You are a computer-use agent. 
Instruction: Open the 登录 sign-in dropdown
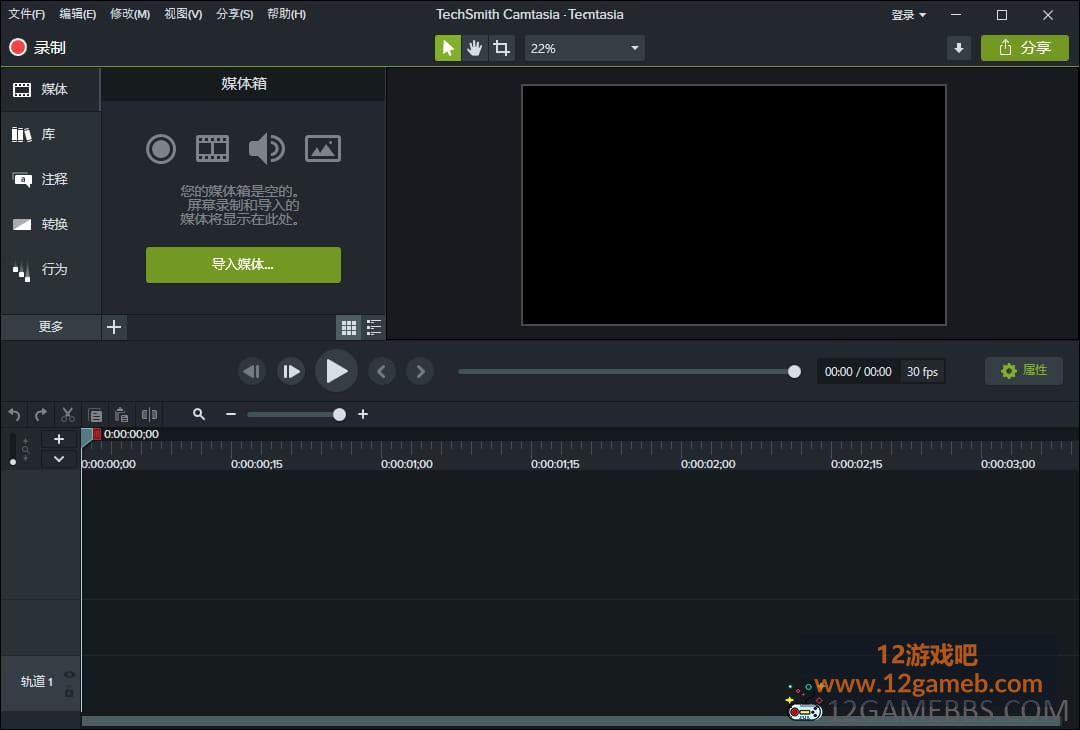(x=908, y=14)
